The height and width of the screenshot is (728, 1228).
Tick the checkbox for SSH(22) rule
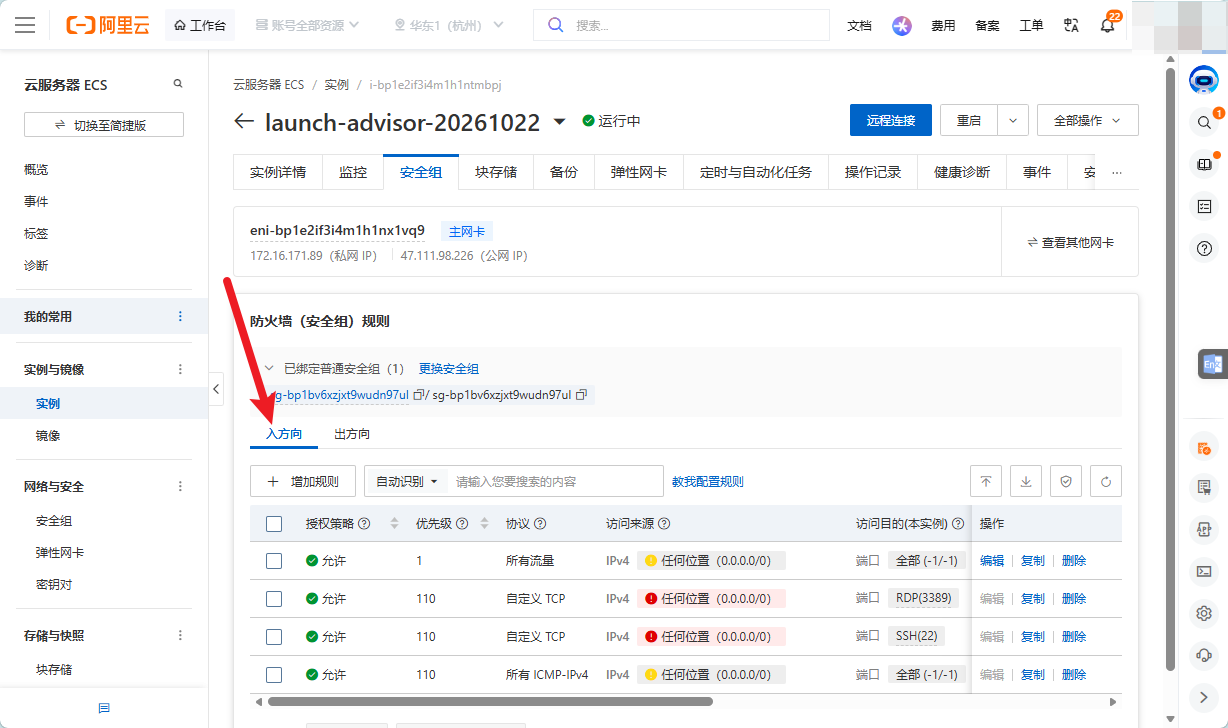click(274, 637)
